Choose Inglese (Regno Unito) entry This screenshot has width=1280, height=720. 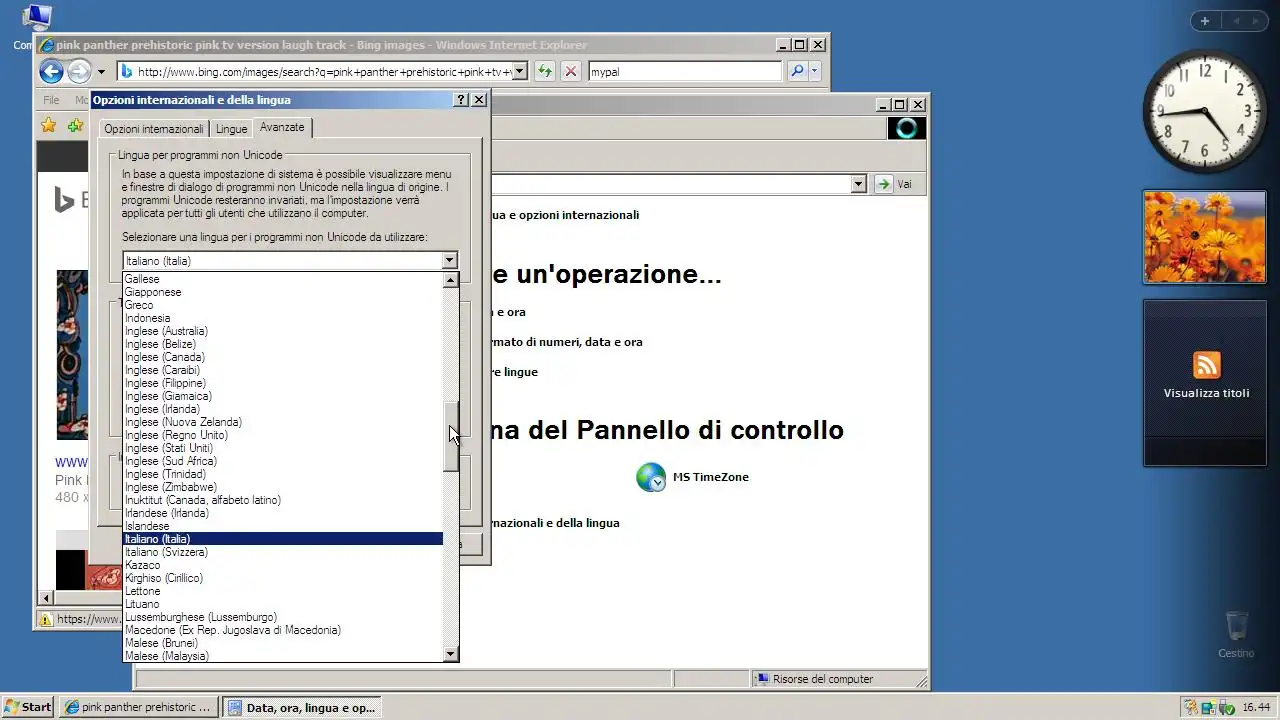point(283,435)
